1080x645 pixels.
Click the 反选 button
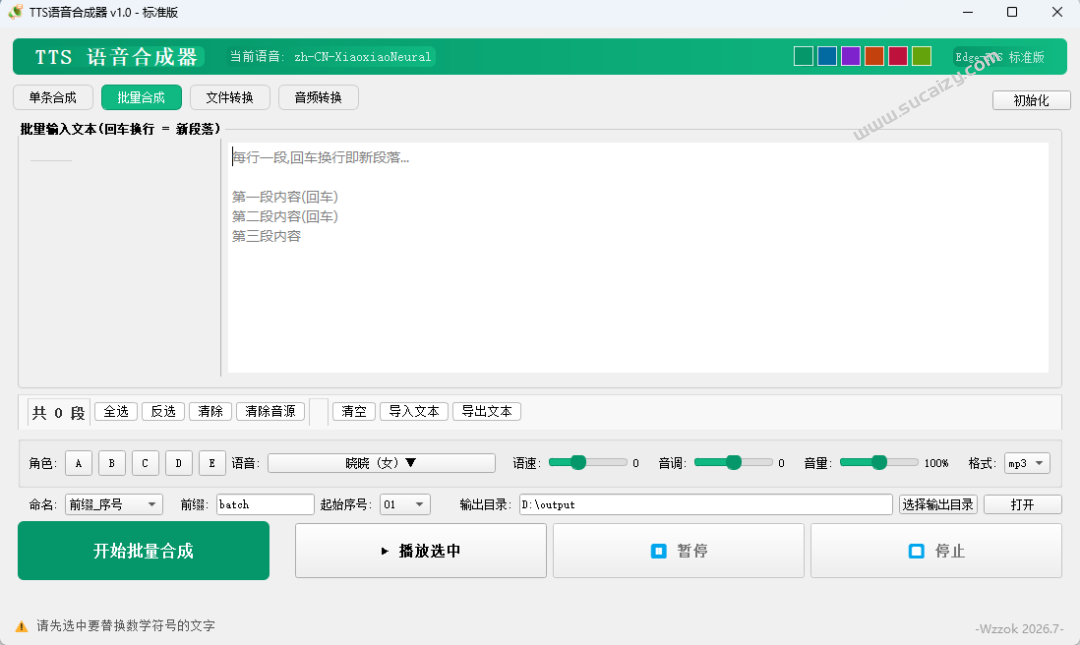[163, 411]
